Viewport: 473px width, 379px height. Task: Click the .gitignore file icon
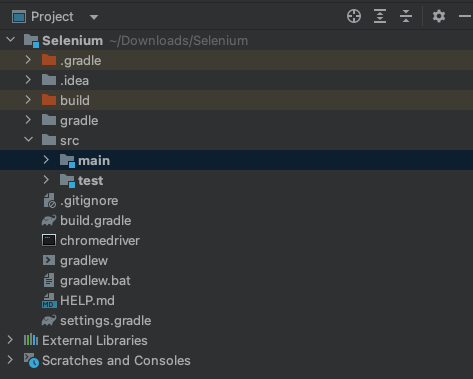pyautogui.click(x=49, y=201)
